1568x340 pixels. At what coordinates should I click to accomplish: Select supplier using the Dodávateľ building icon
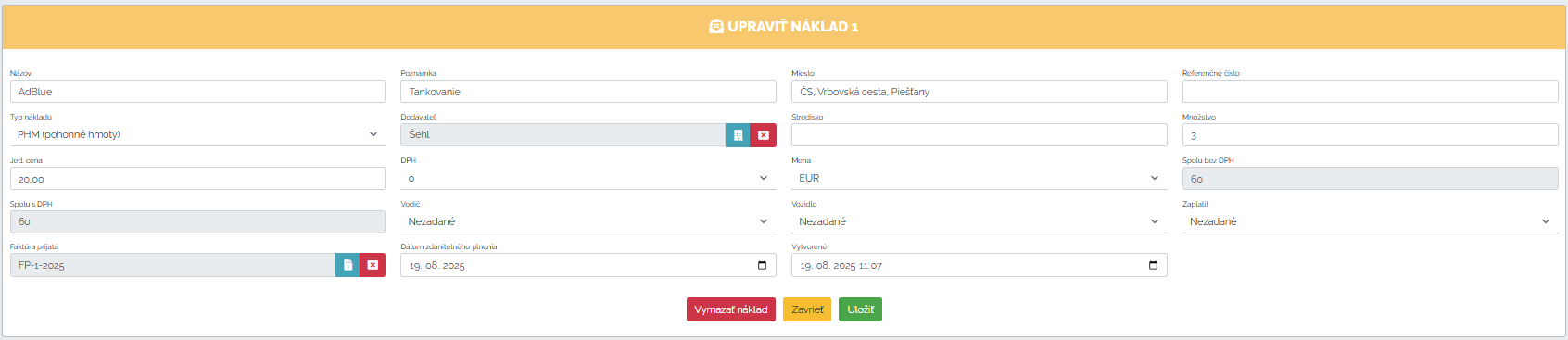[x=738, y=135]
